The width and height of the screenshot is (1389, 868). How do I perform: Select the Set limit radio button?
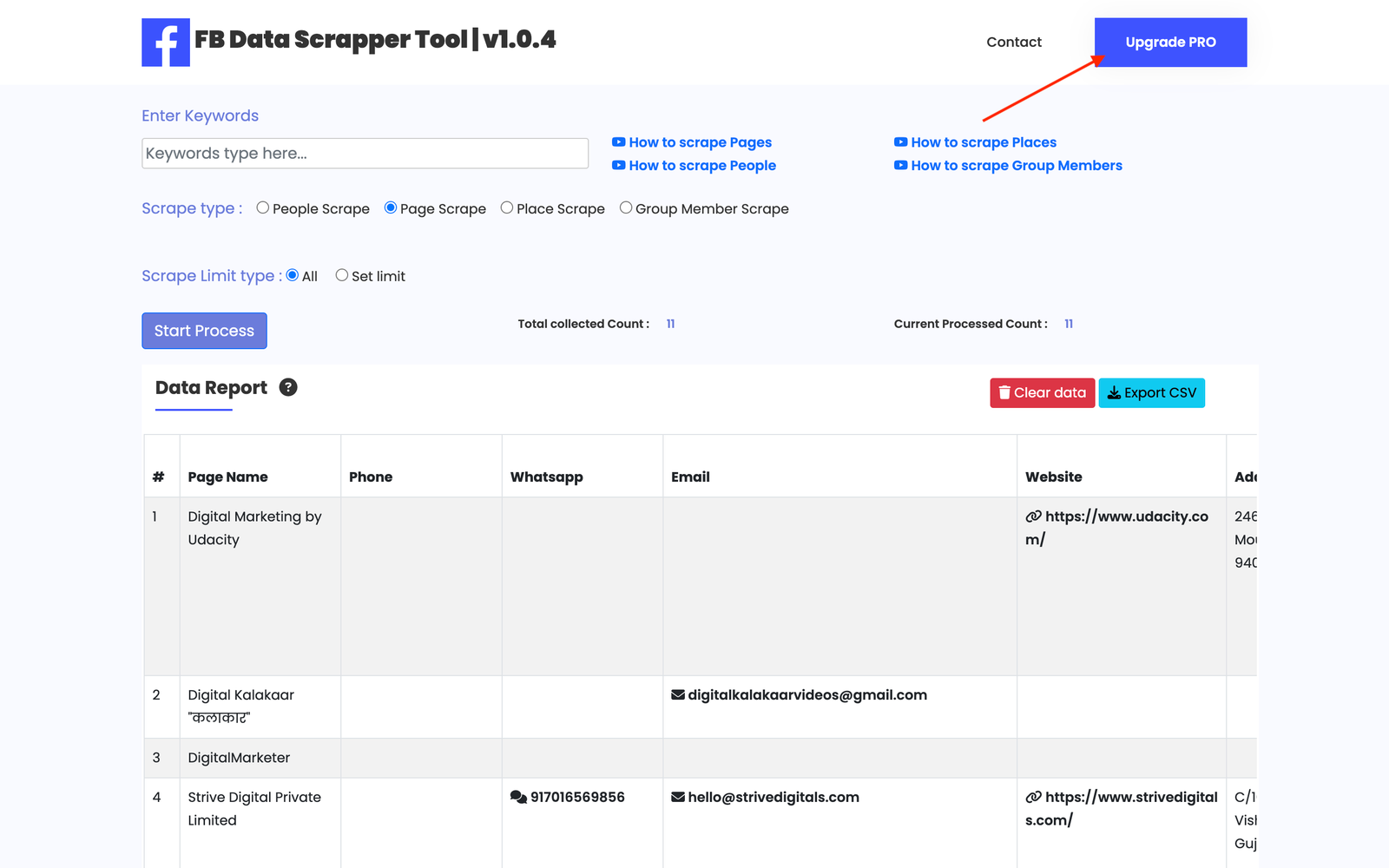click(342, 275)
